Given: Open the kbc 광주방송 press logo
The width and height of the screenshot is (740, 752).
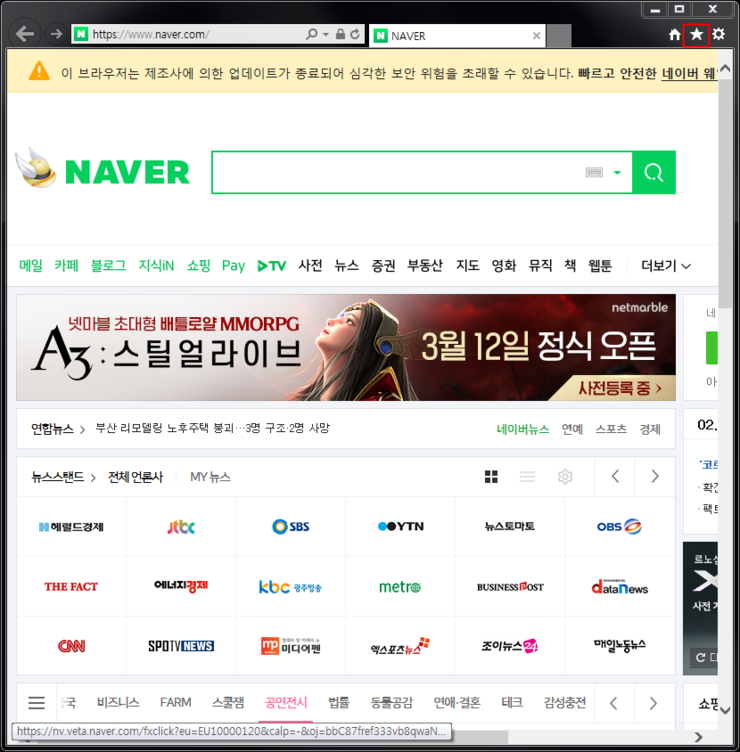Looking at the screenshot, I should click(290, 587).
